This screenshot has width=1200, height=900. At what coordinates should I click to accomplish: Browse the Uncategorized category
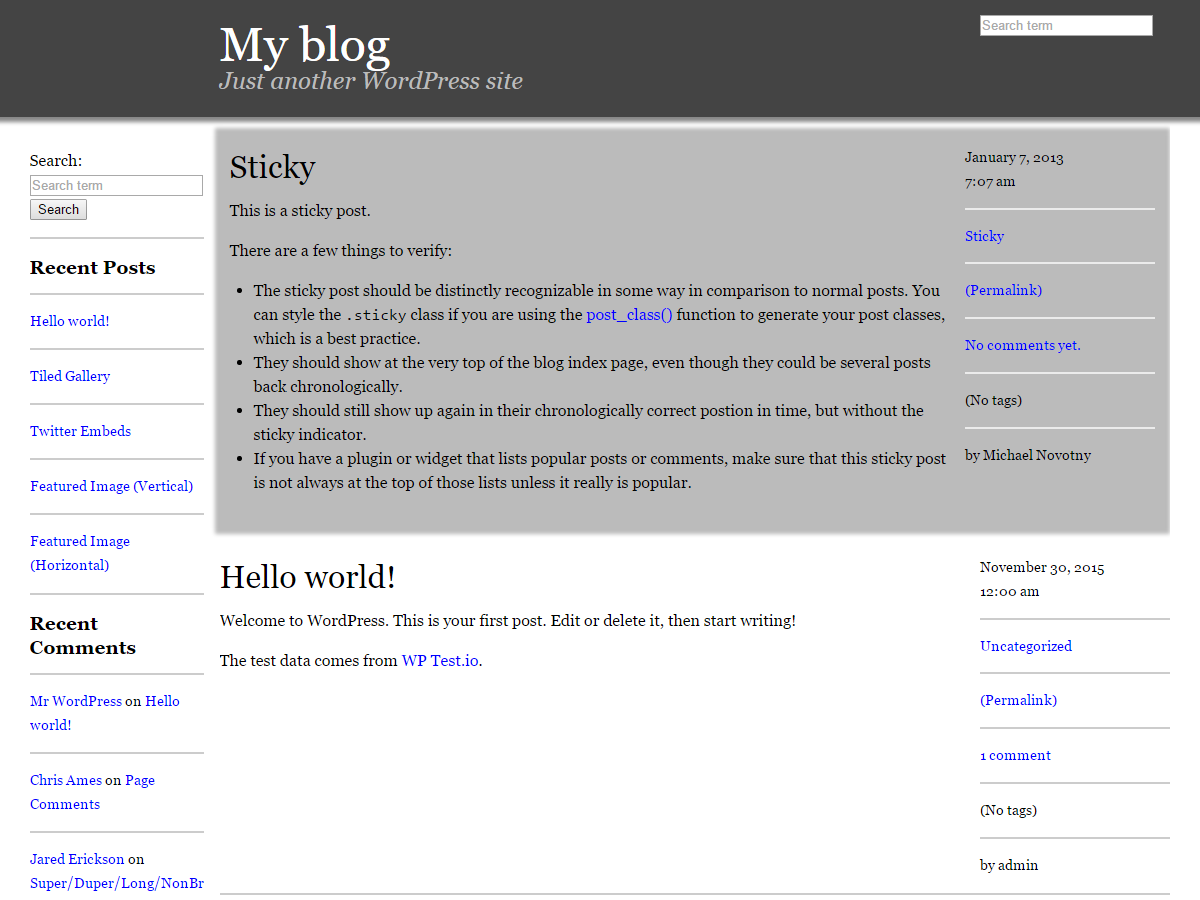click(1025, 646)
